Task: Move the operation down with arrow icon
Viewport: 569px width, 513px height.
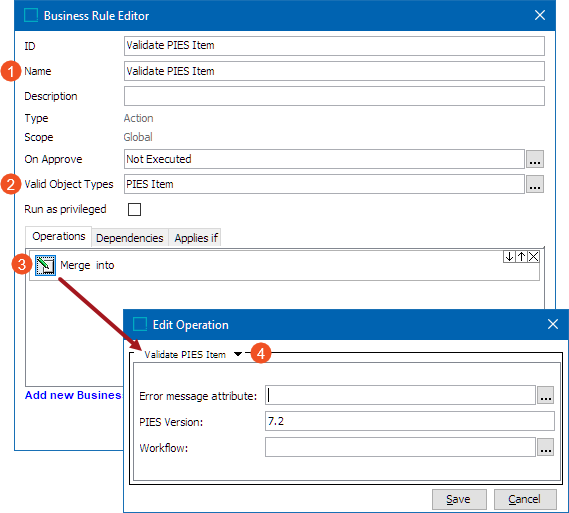Action: tap(509, 256)
